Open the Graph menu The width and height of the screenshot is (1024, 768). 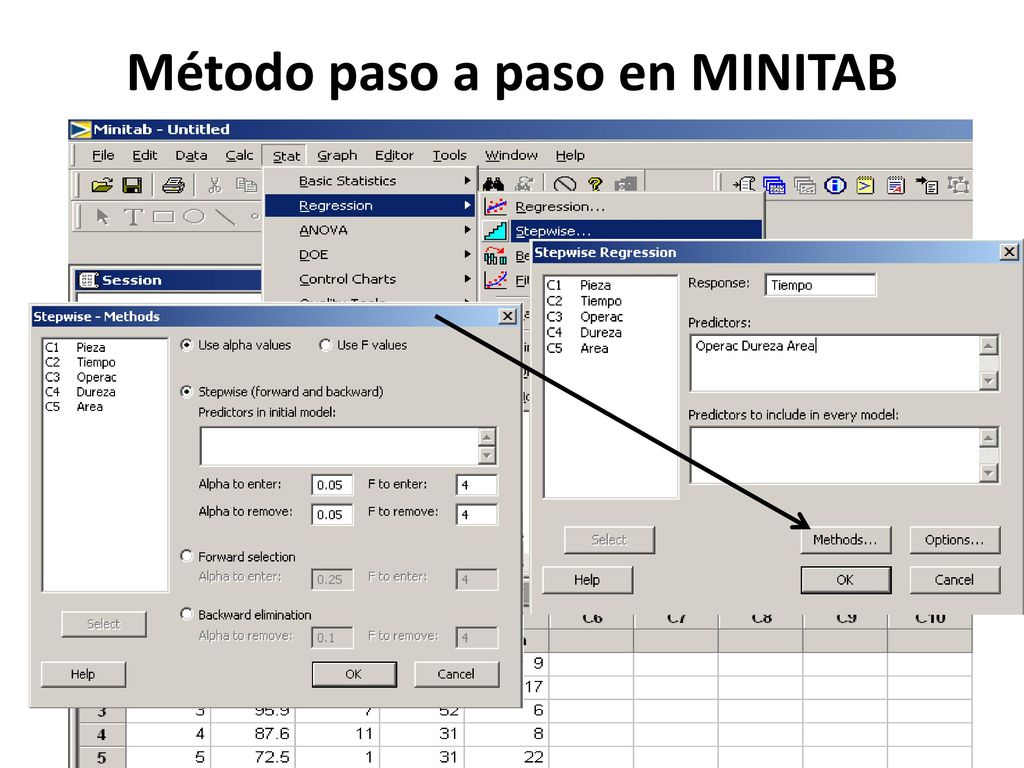coord(337,155)
